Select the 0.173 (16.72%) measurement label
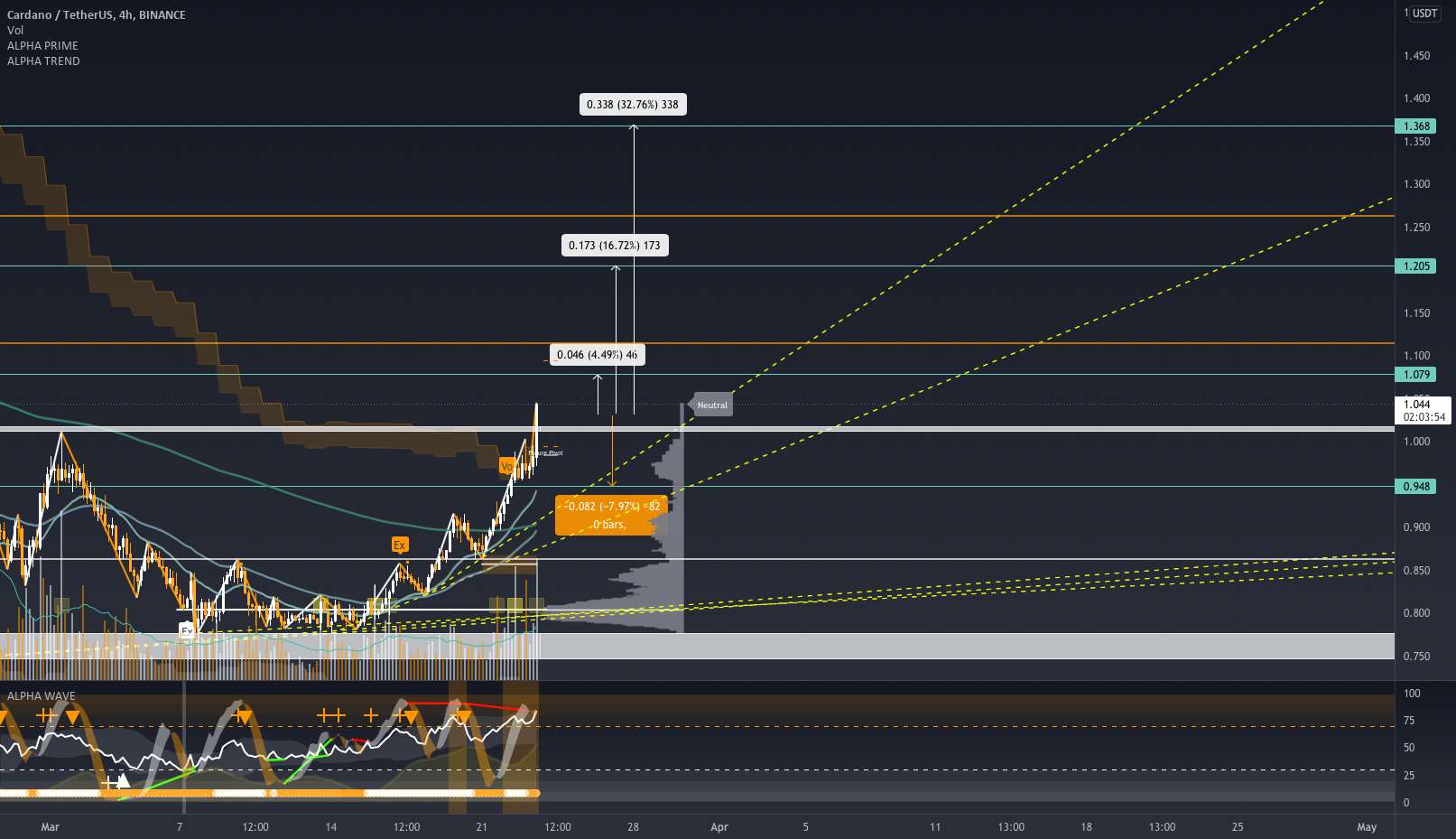The height and width of the screenshot is (839, 1456). (x=615, y=245)
